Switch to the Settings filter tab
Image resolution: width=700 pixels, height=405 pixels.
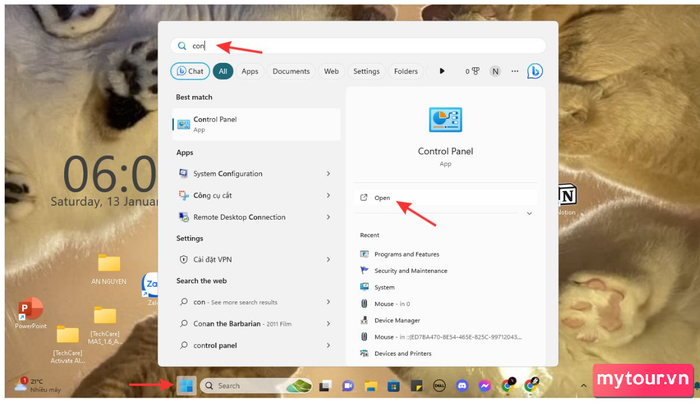(366, 71)
